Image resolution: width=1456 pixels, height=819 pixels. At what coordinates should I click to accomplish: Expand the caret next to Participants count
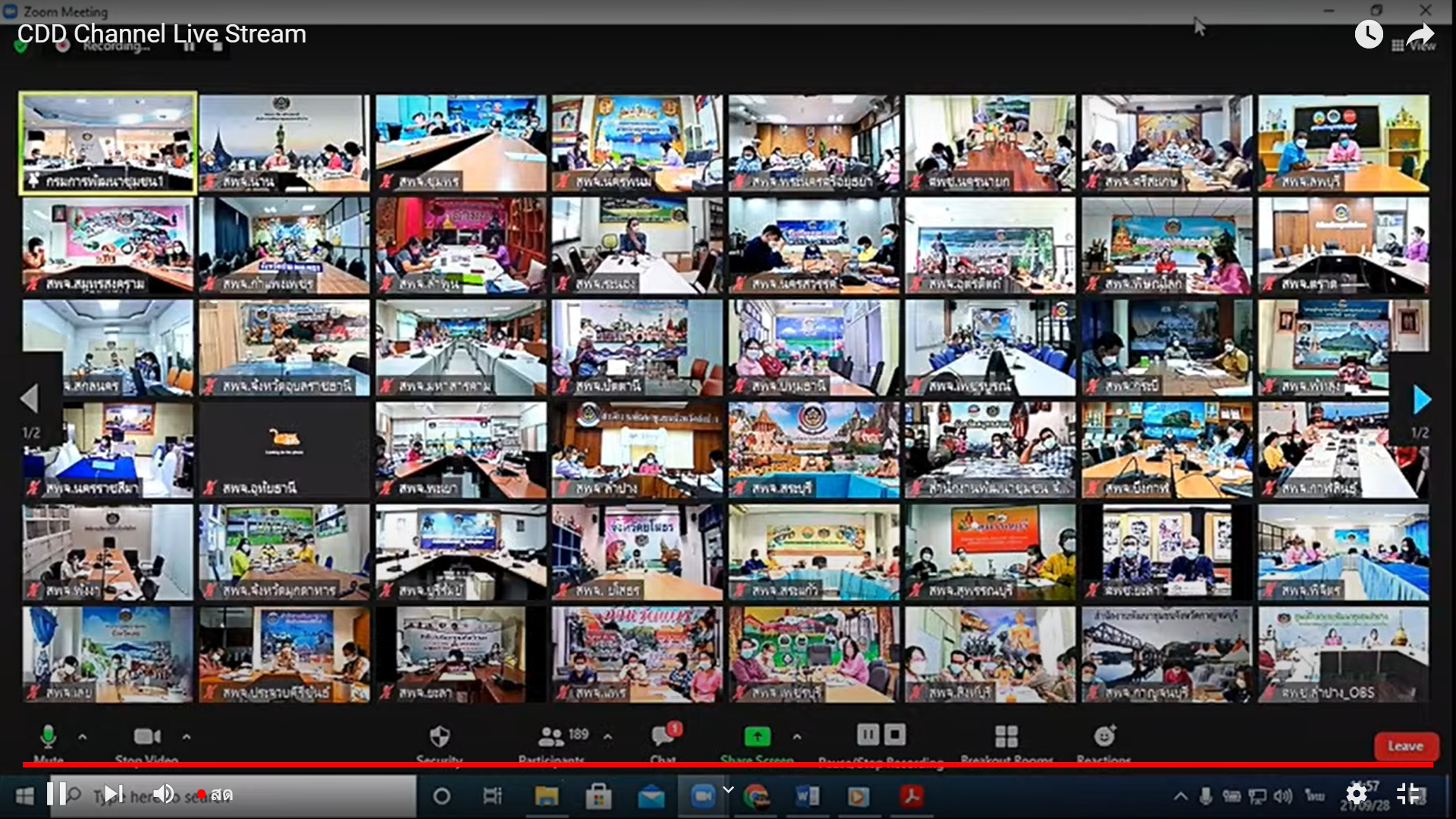[608, 736]
